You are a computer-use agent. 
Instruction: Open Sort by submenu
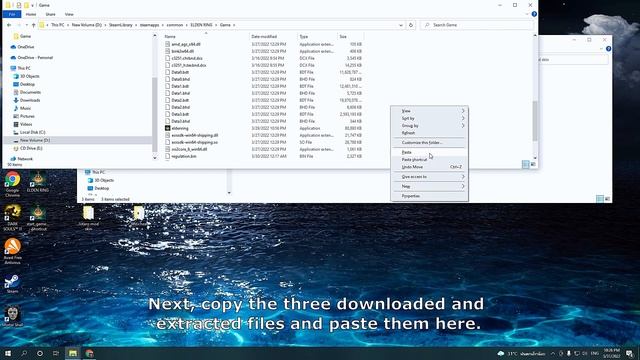[429, 118]
